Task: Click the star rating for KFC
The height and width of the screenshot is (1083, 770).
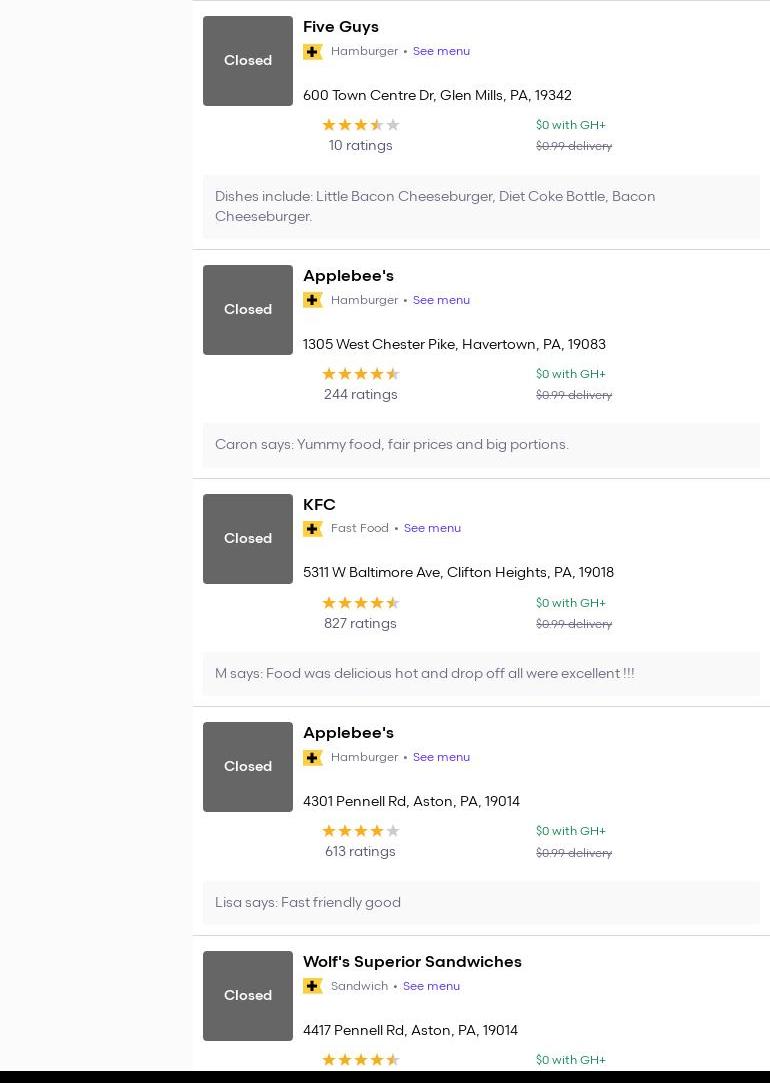Action: click(x=360, y=603)
